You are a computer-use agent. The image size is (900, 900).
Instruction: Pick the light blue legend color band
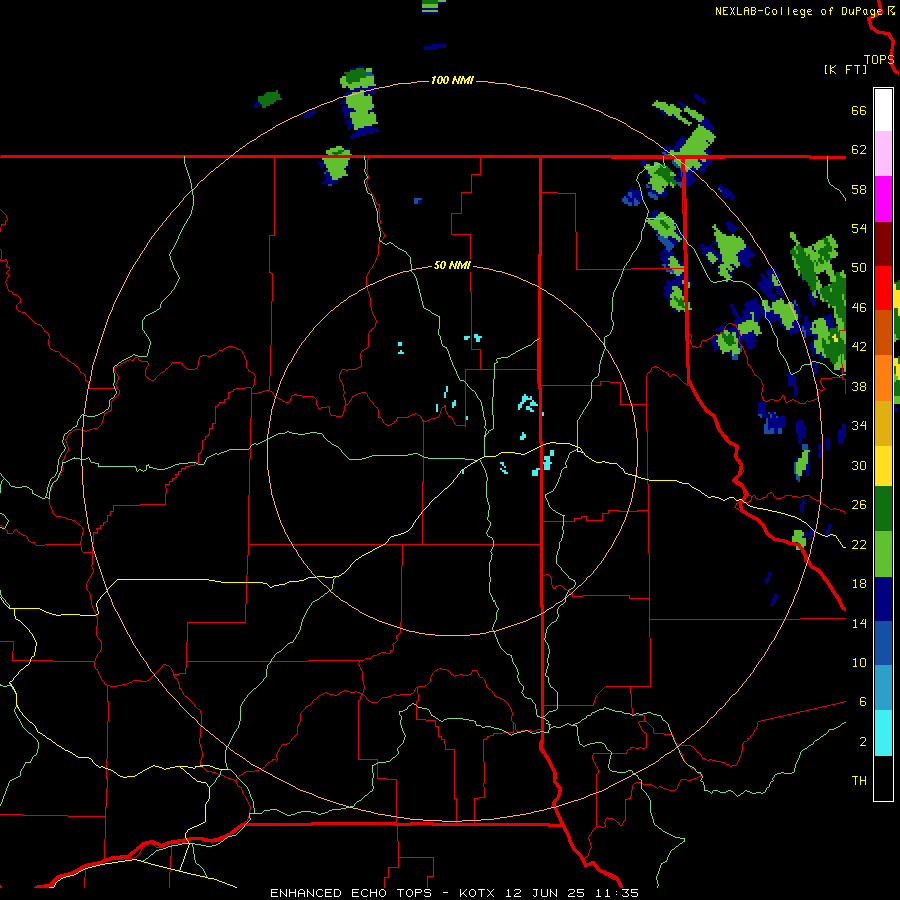[x=883, y=688]
